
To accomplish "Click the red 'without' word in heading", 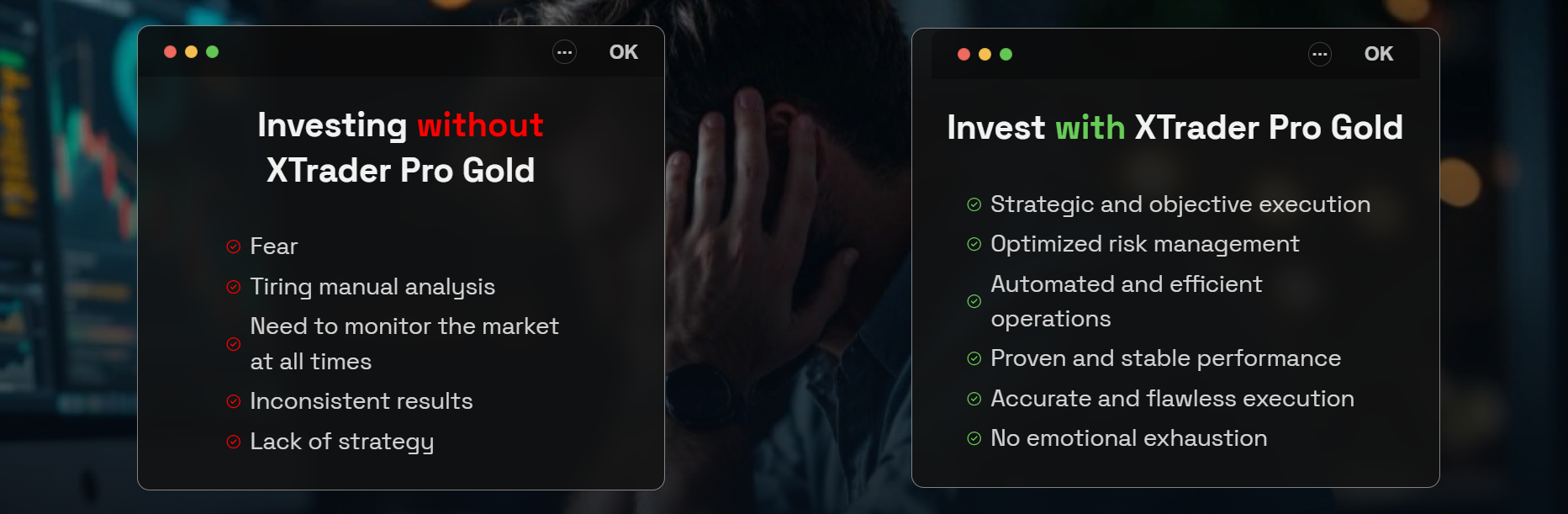I will (x=481, y=125).
